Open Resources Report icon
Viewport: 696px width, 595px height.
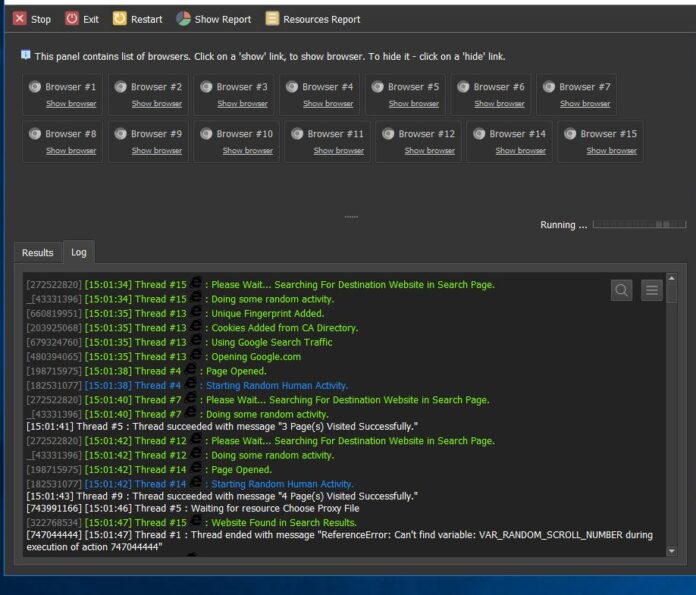[272, 19]
